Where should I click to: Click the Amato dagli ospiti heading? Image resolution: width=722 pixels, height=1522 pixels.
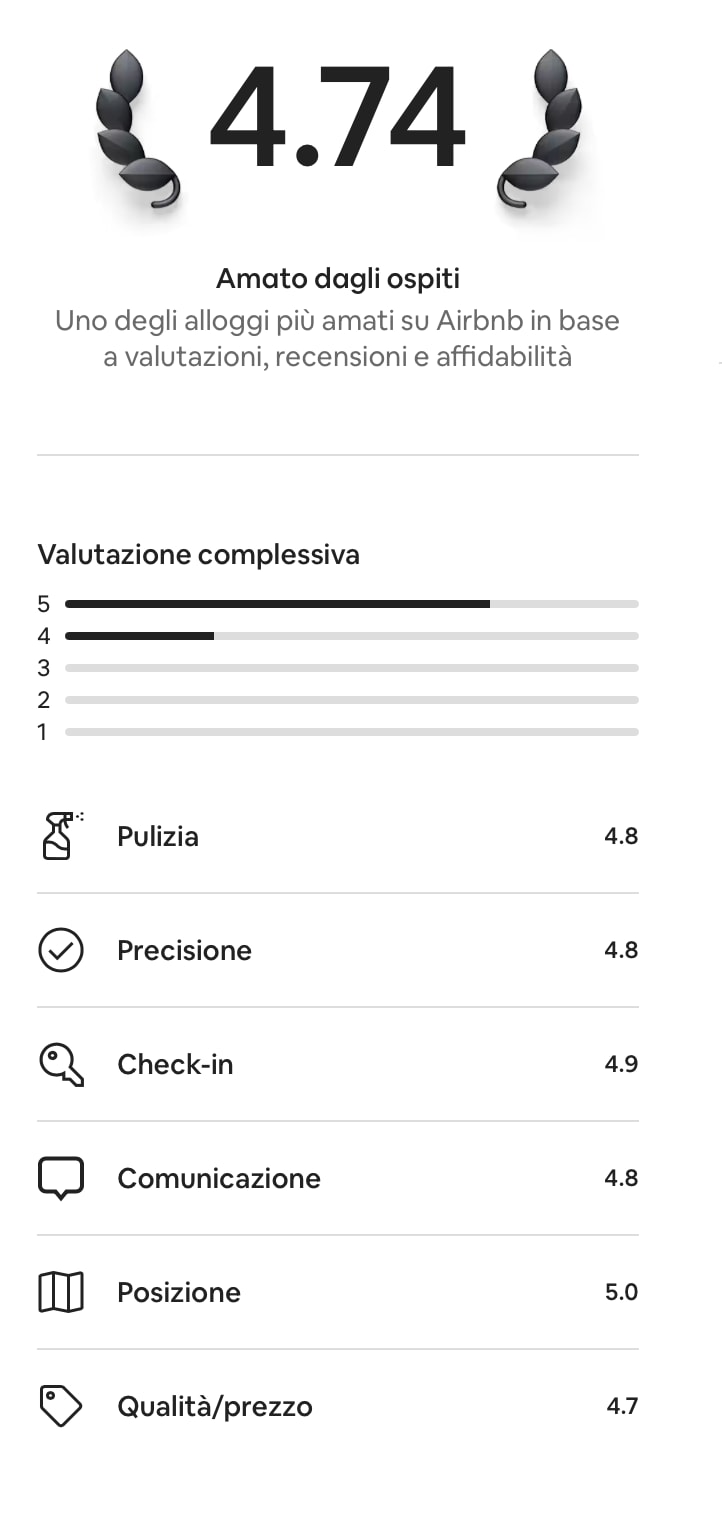pos(338,278)
